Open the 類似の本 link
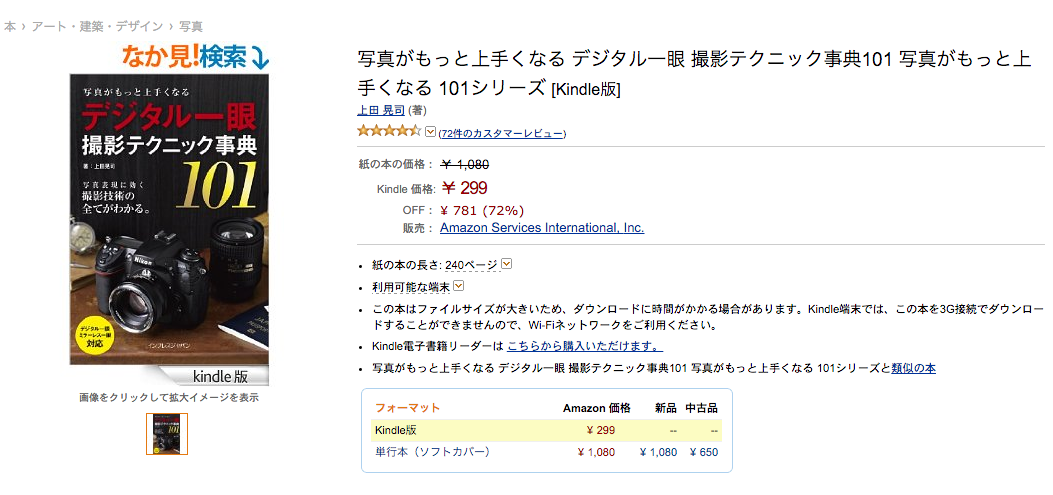1053x495 pixels. click(x=913, y=368)
